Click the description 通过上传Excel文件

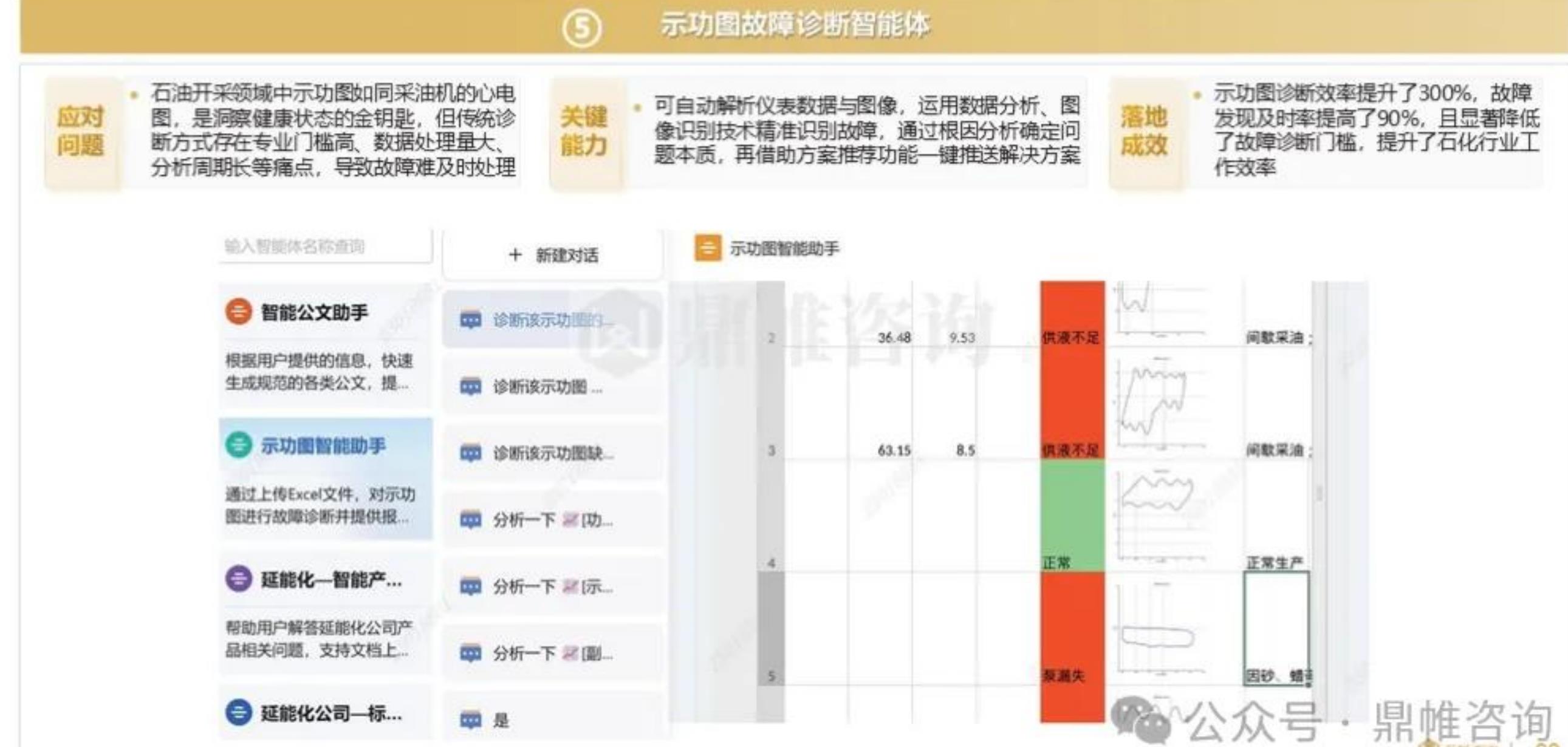(x=320, y=505)
